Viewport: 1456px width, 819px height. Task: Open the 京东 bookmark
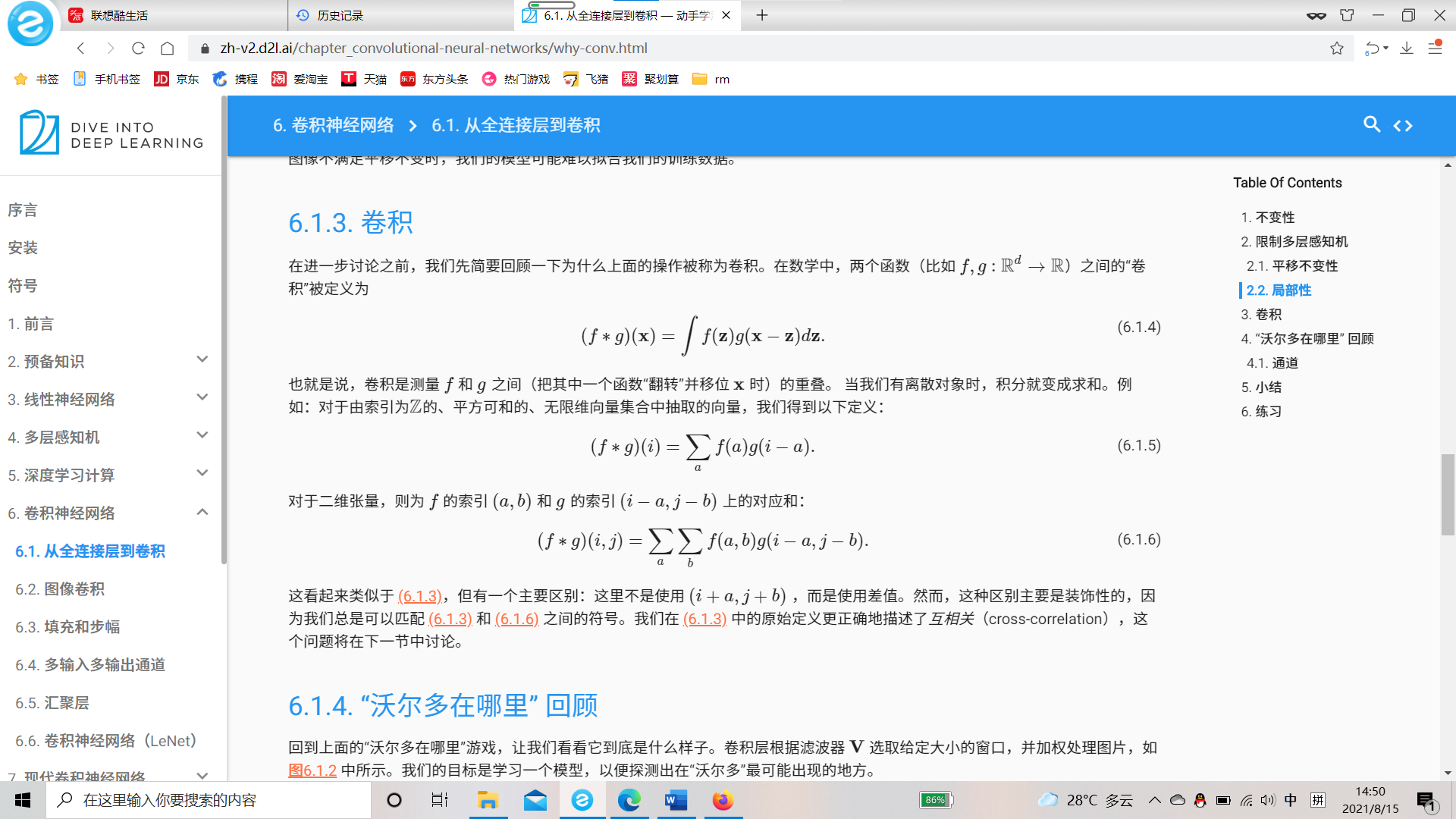click(x=177, y=79)
